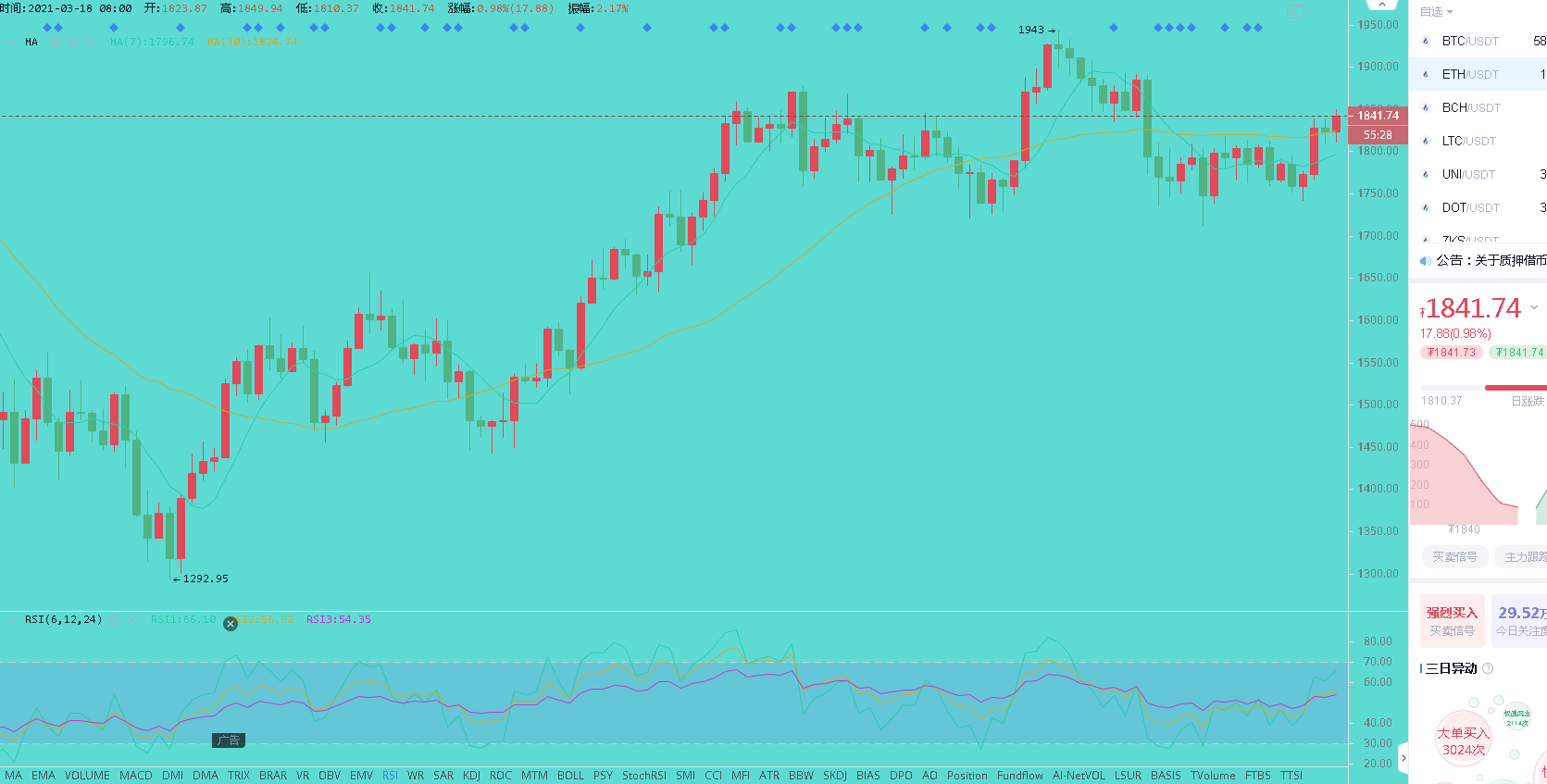This screenshot has width=1547, height=784.
Task: Select ETH/USDT pair in watchlist
Action: click(1478, 74)
